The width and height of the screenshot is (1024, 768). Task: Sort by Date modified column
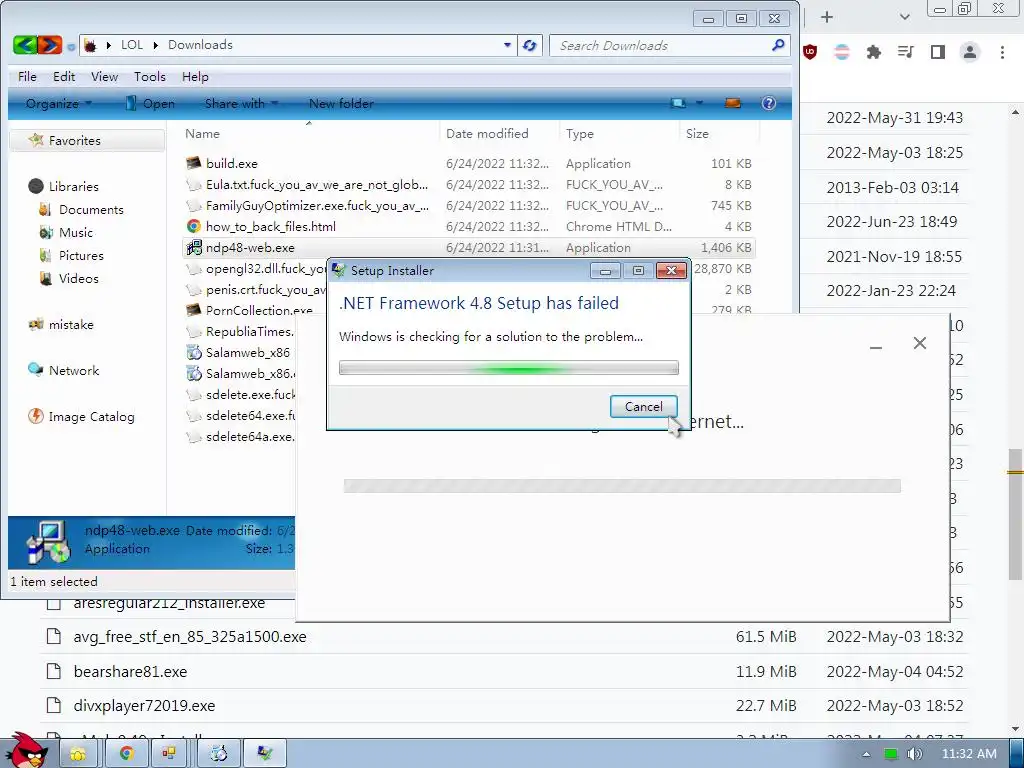coord(500,133)
